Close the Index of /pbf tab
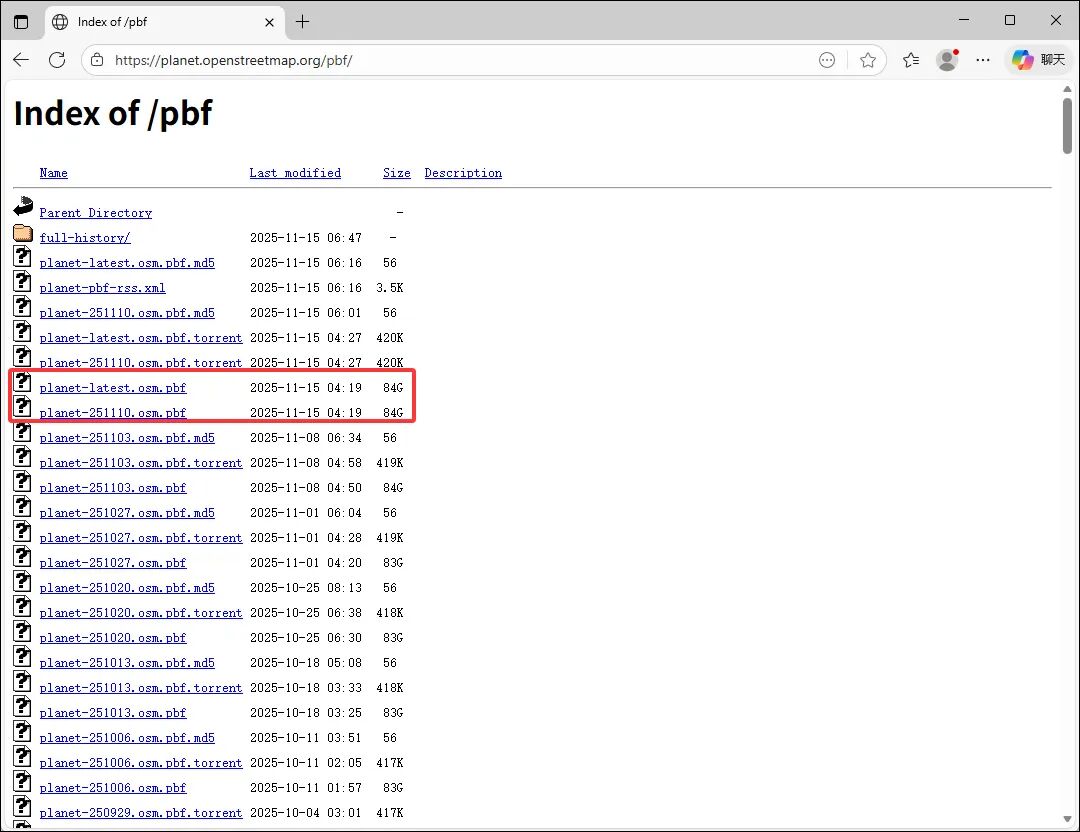 click(269, 22)
